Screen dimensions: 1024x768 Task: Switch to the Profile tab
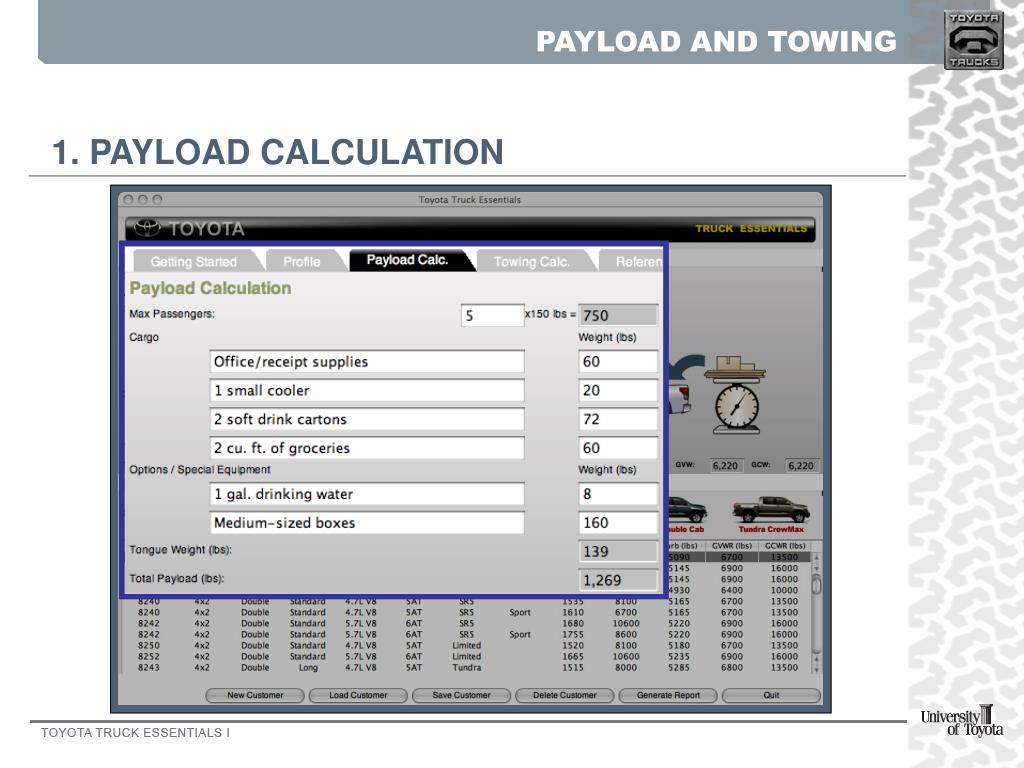pyautogui.click(x=302, y=261)
